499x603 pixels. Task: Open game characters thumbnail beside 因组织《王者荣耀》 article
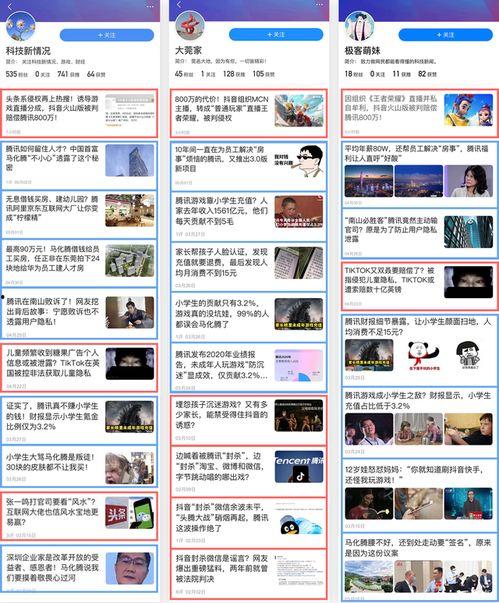[468, 110]
